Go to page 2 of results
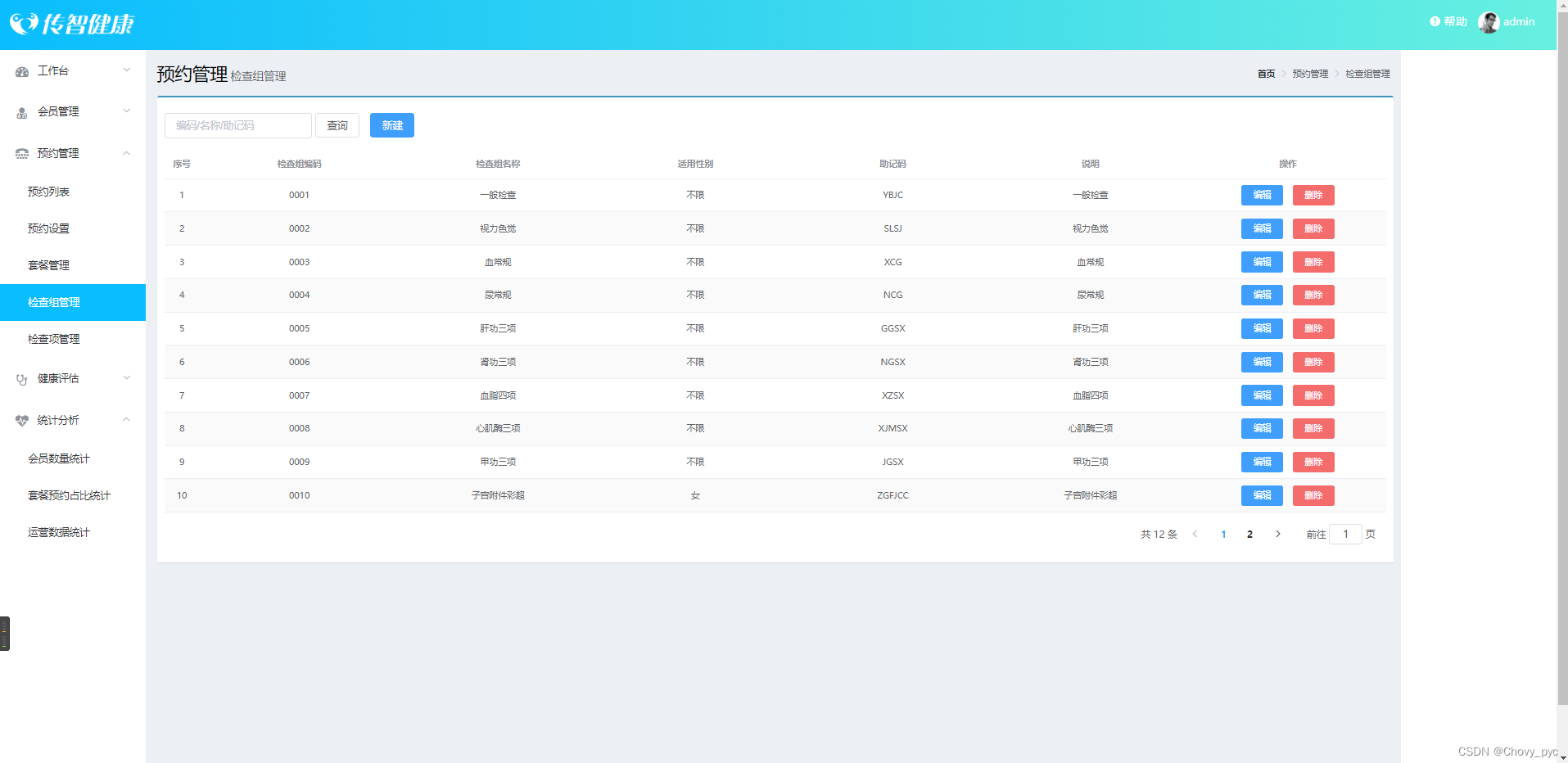 [x=1249, y=535]
